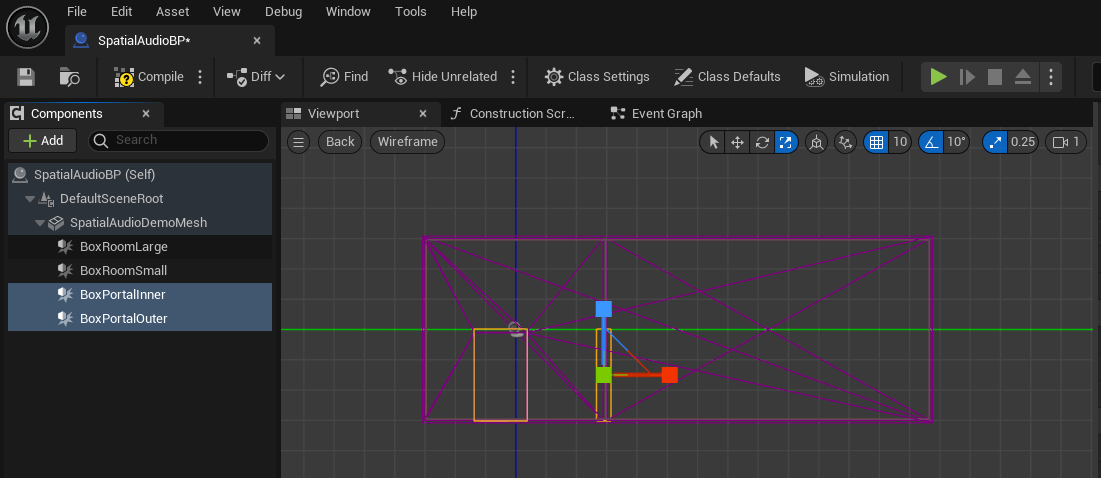The image size is (1101, 478).
Task: Open the Wireframe view mode dropdown
Action: (407, 142)
